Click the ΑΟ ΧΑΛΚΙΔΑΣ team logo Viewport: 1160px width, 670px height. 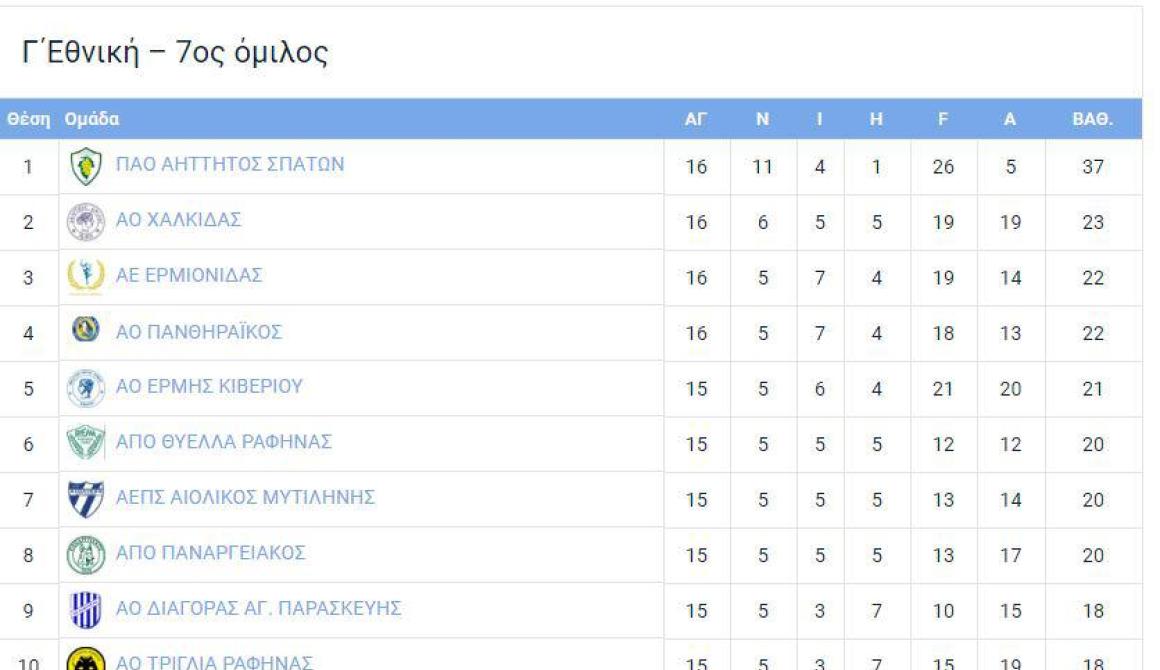(x=86, y=222)
